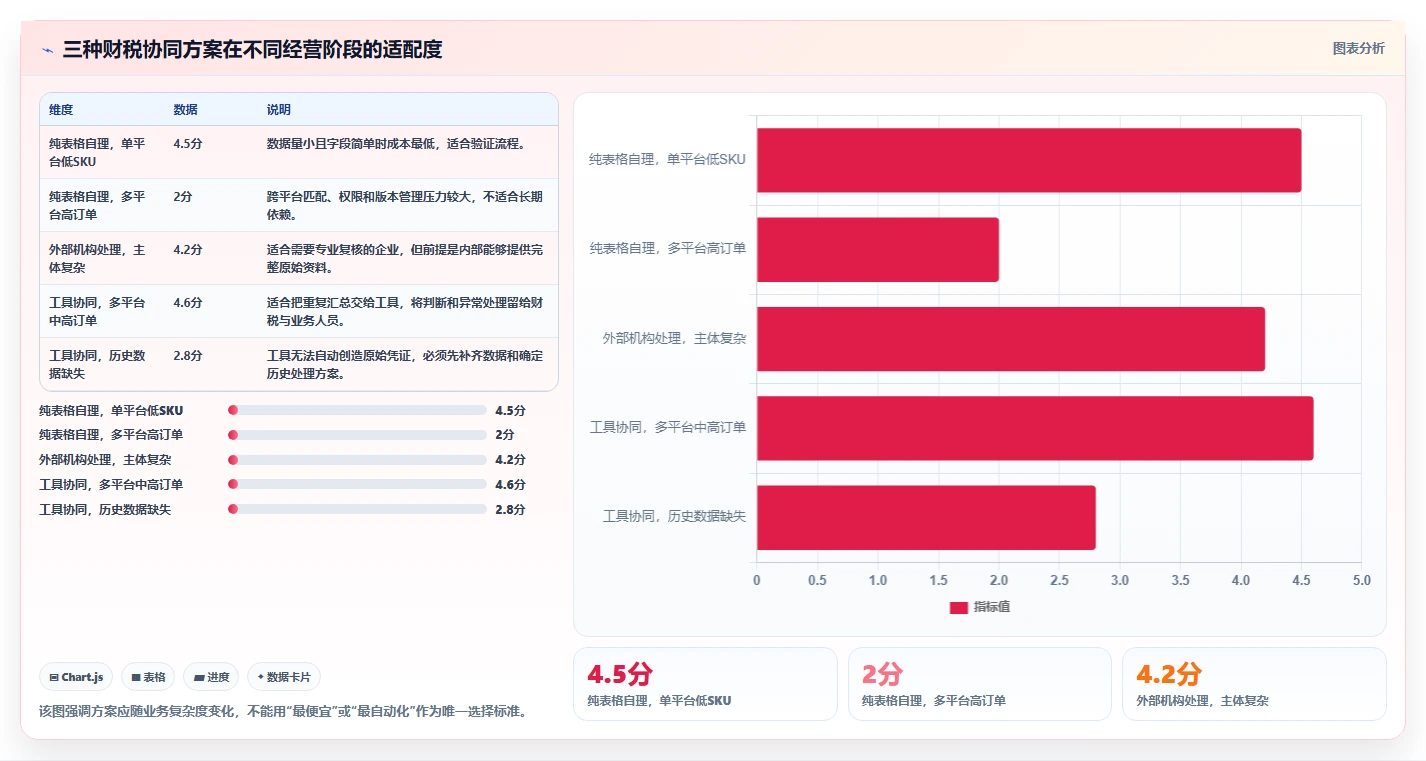The height and width of the screenshot is (761, 1426).
Task: Click progress bar for 工具协同，历史数据缺失
Action: click(x=357, y=509)
